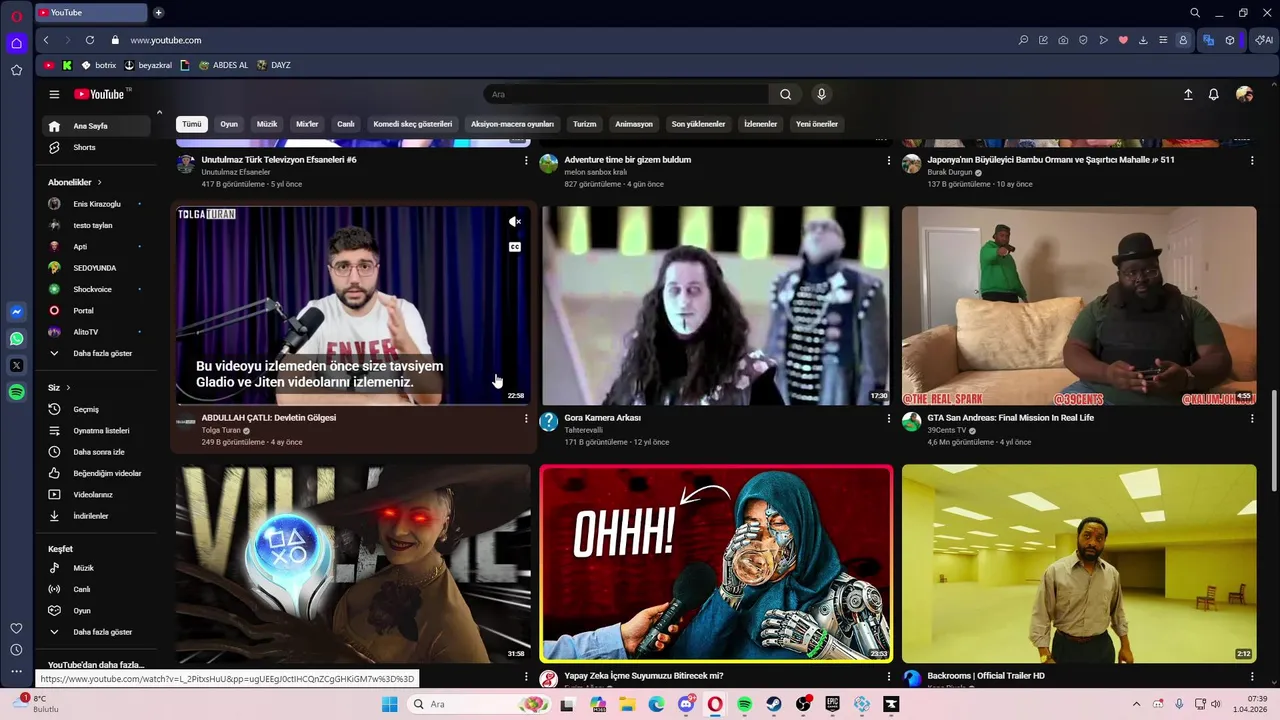Open the options menu for Gora Kamera Arkası

[x=888, y=418]
